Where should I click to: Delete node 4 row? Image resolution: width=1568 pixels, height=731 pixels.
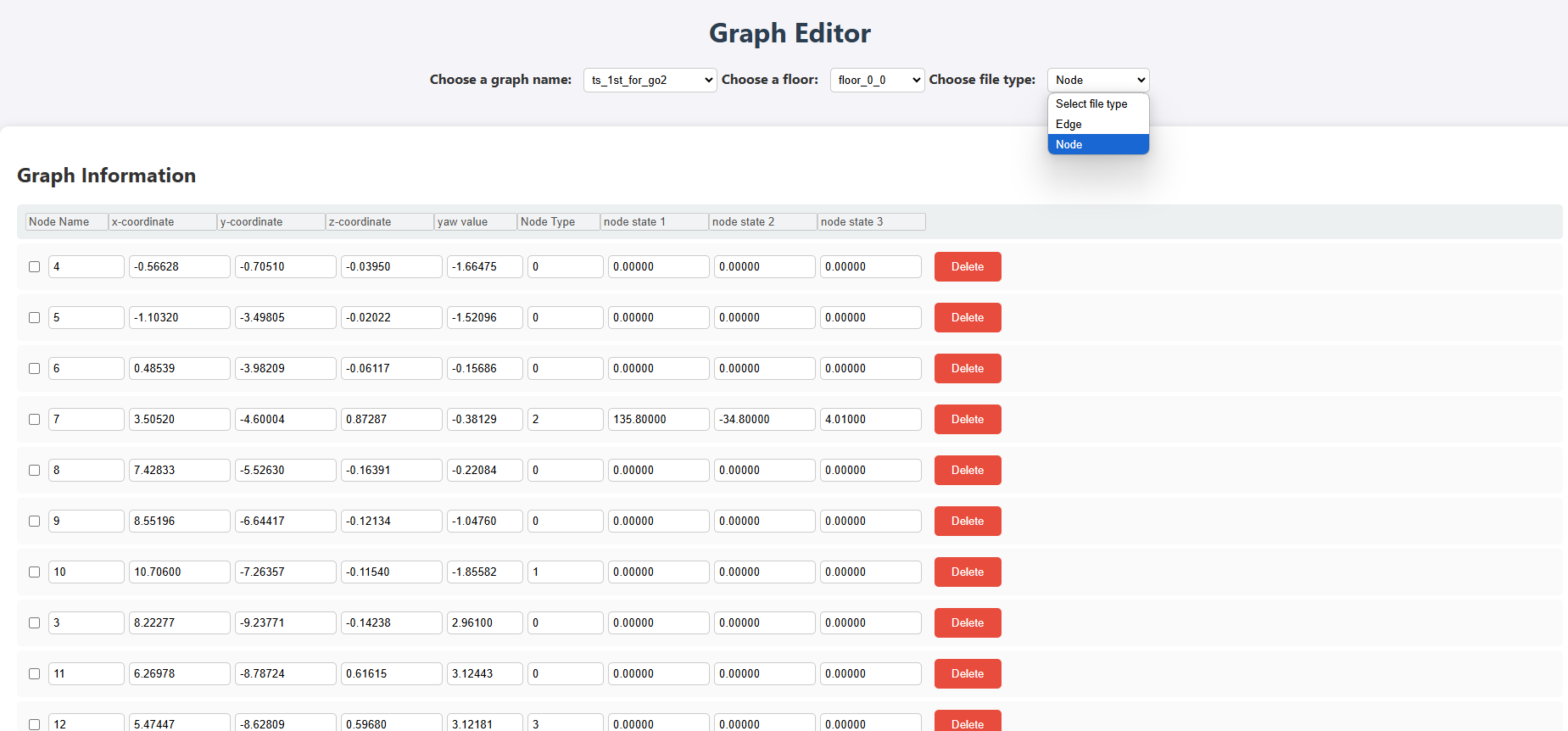coord(968,266)
